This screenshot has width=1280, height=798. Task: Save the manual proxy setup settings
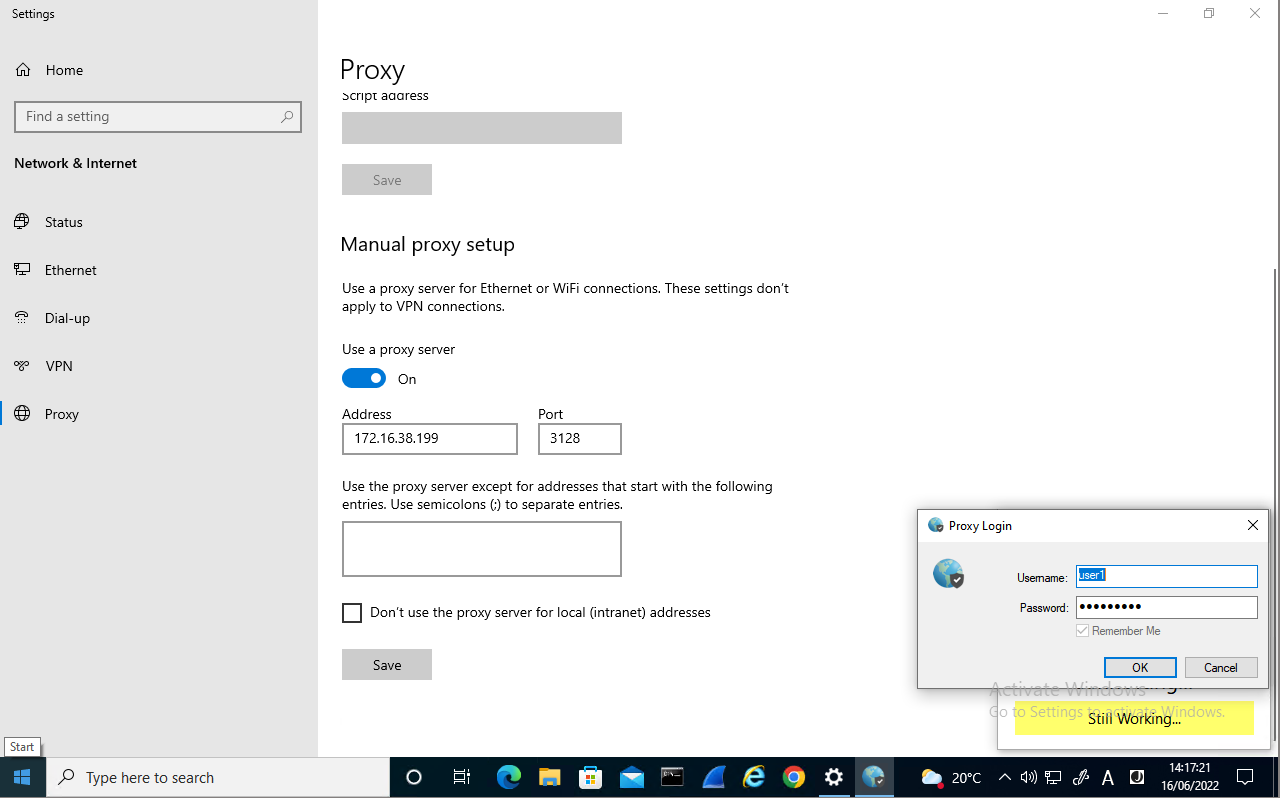click(x=386, y=664)
